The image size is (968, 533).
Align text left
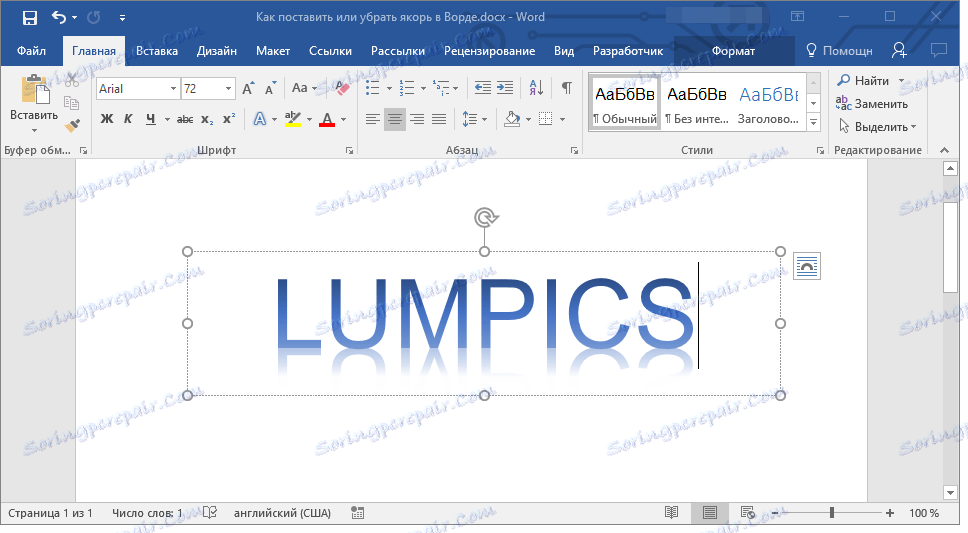pos(372,119)
